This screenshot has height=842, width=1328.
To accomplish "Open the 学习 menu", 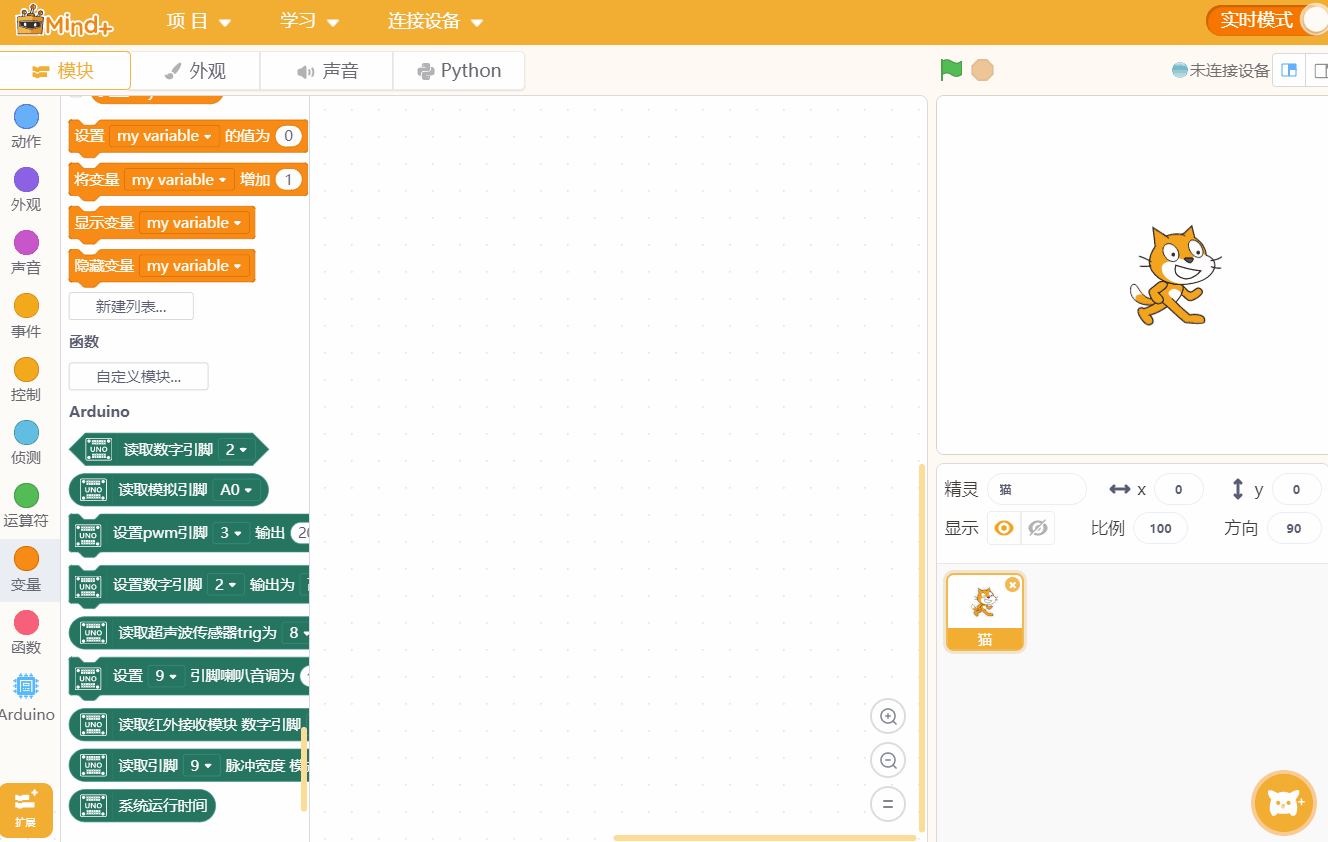I will click(x=310, y=21).
